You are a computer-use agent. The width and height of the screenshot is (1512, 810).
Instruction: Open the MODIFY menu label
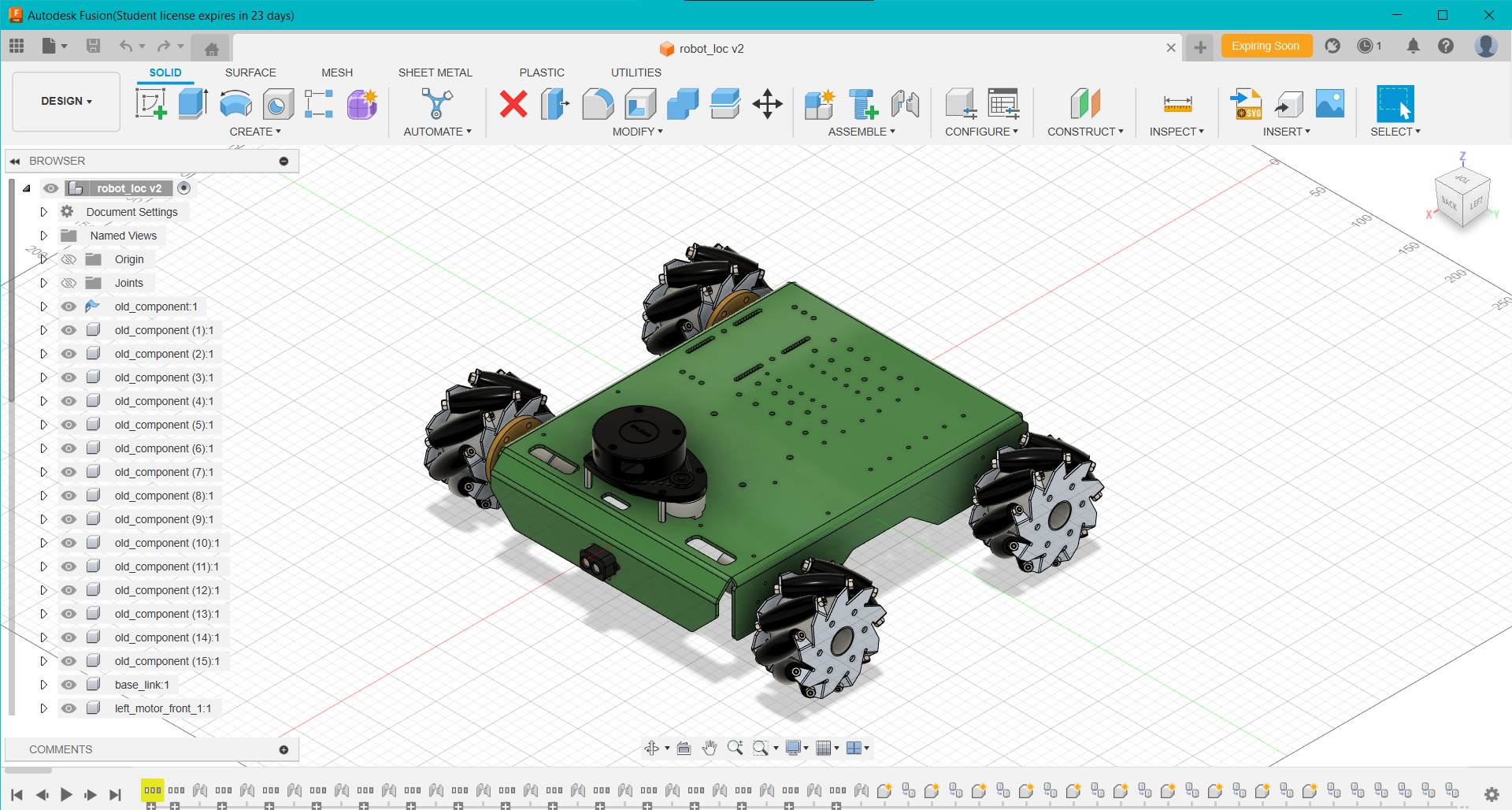click(637, 132)
